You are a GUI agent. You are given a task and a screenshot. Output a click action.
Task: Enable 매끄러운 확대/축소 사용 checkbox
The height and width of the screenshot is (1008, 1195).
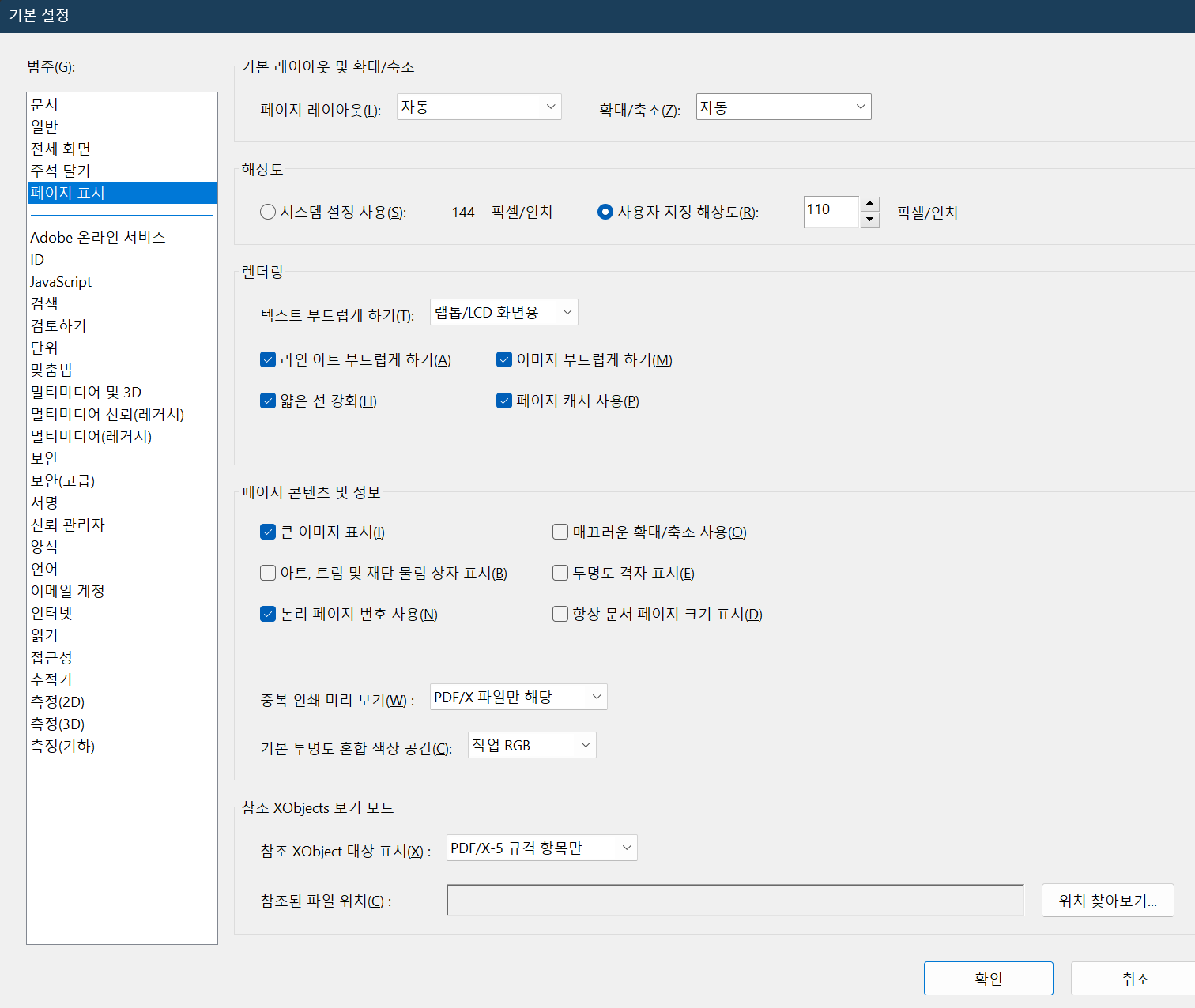(x=560, y=532)
